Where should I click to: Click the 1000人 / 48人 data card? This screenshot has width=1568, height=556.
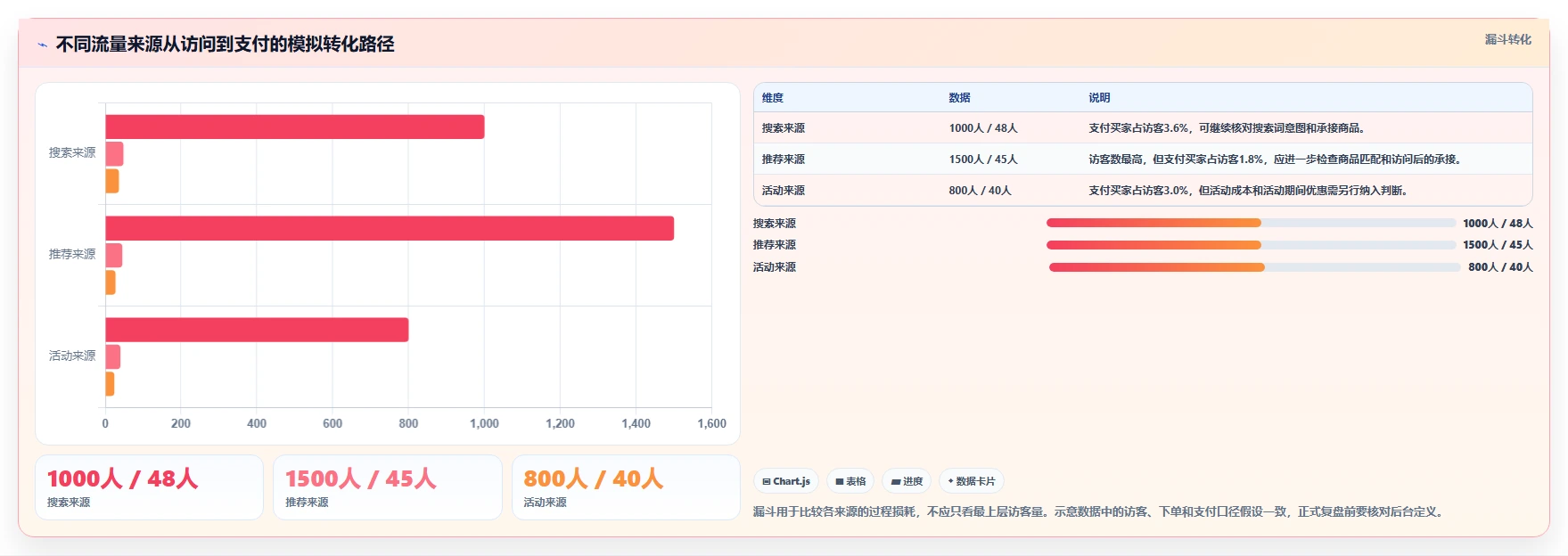(149, 487)
